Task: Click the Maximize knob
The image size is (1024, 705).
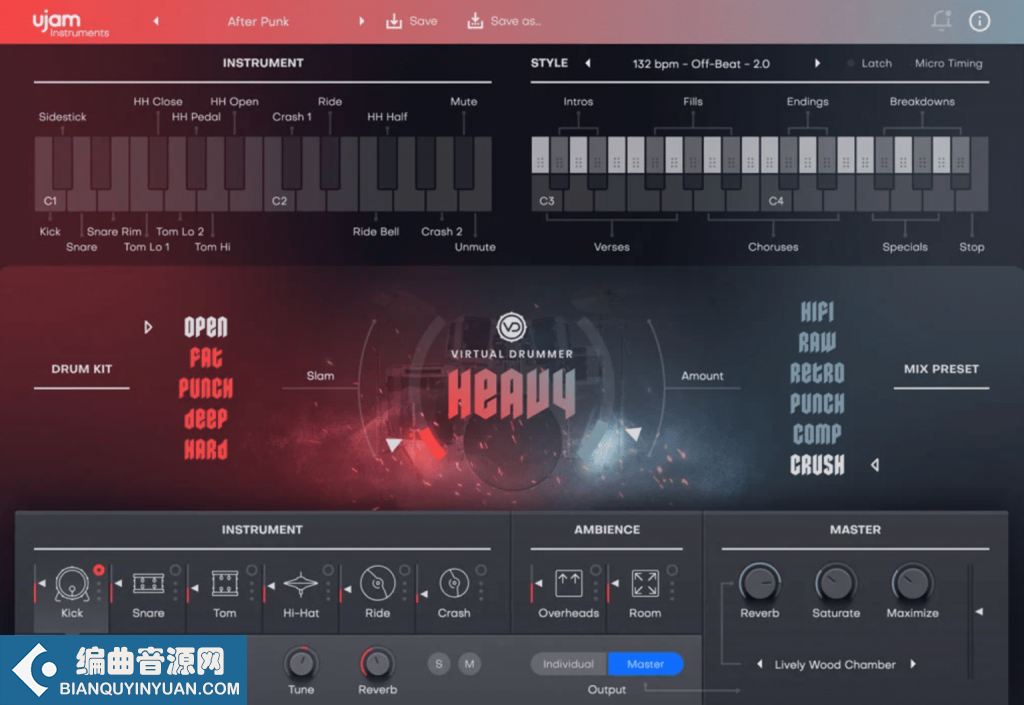Action: tap(912, 582)
